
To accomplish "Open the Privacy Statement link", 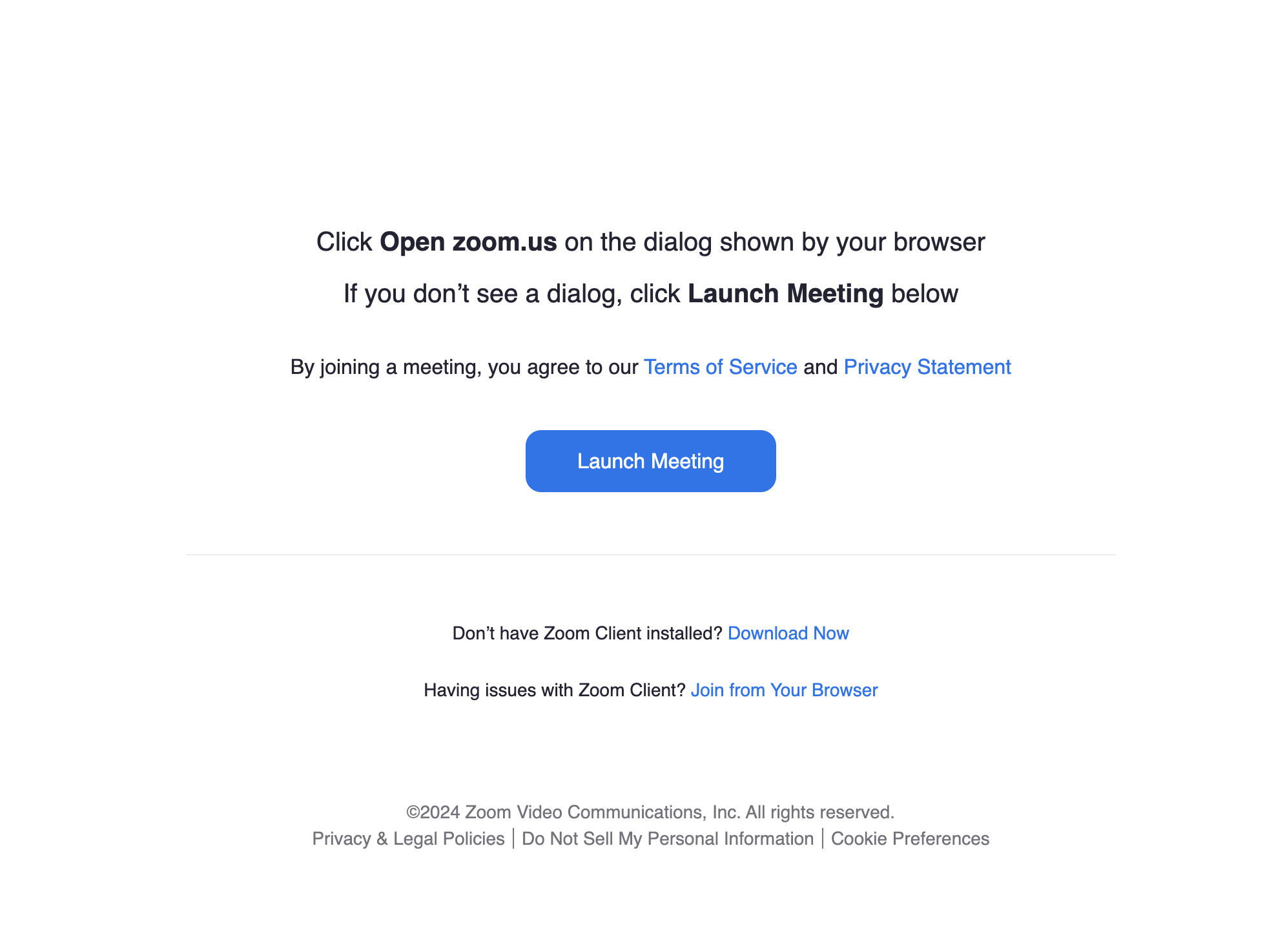I will (x=927, y=367).
